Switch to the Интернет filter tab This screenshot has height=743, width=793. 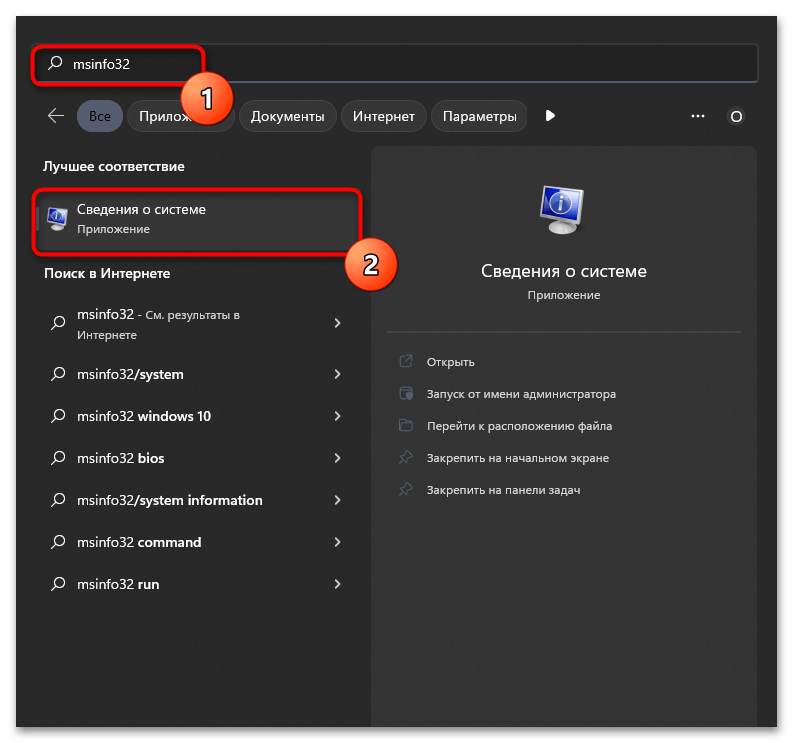pos(383,116)
